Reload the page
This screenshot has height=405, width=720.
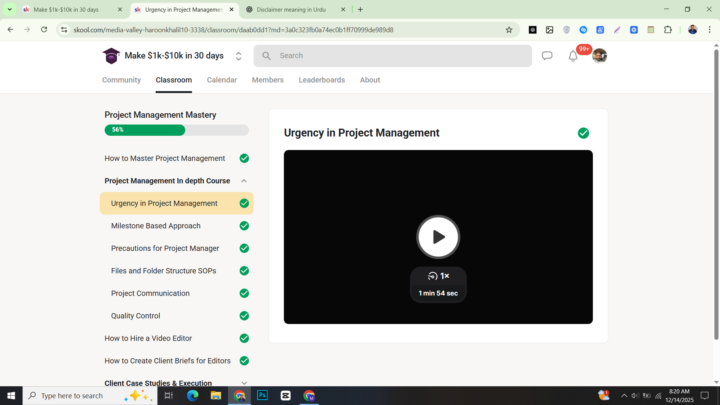[44, 30]
